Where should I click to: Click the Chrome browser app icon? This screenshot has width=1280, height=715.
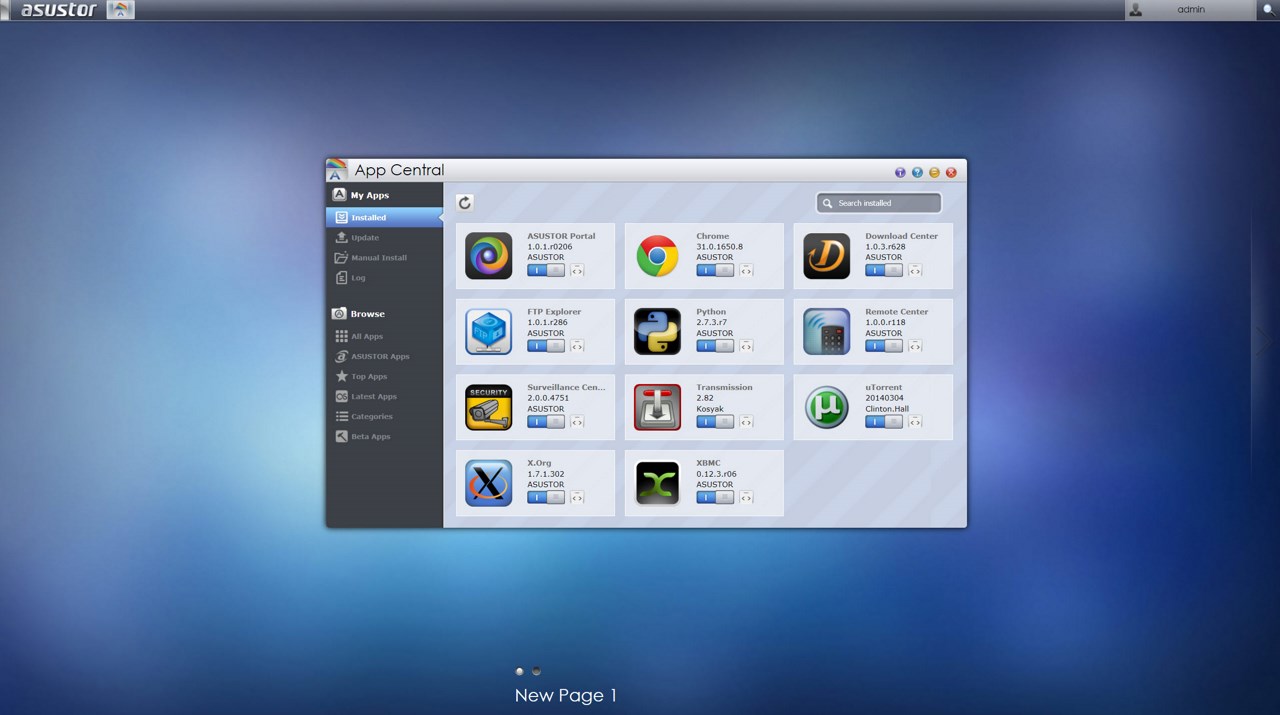[x=658, y=256]
